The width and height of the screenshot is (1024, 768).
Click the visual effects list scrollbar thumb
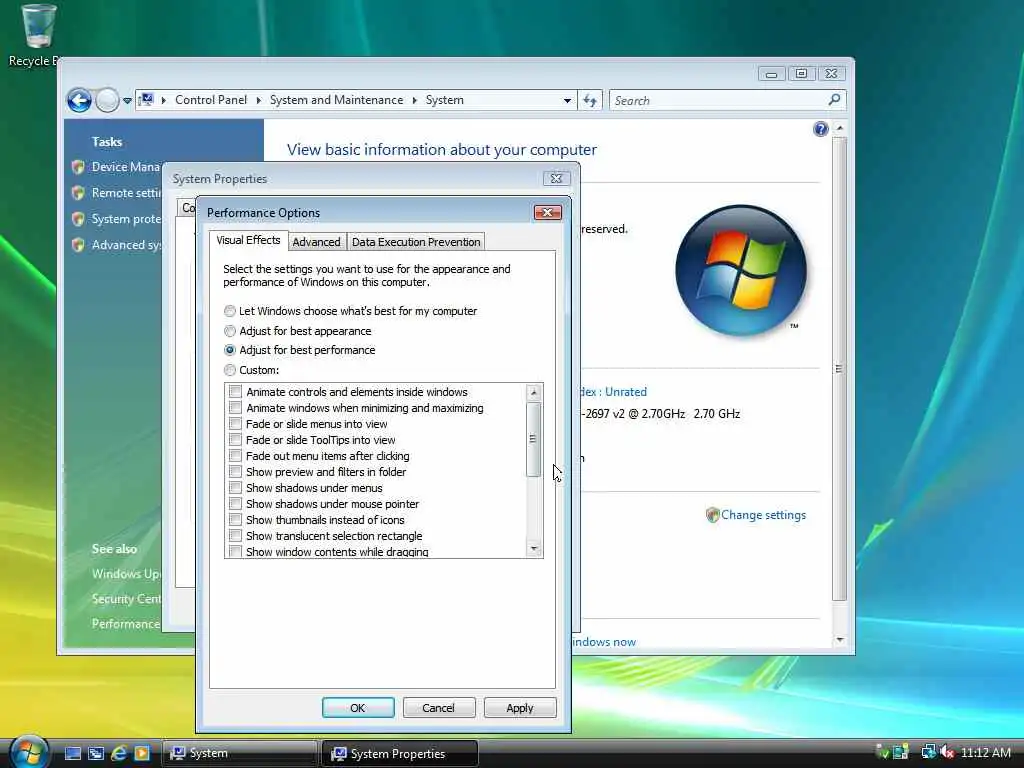(534, 440)
